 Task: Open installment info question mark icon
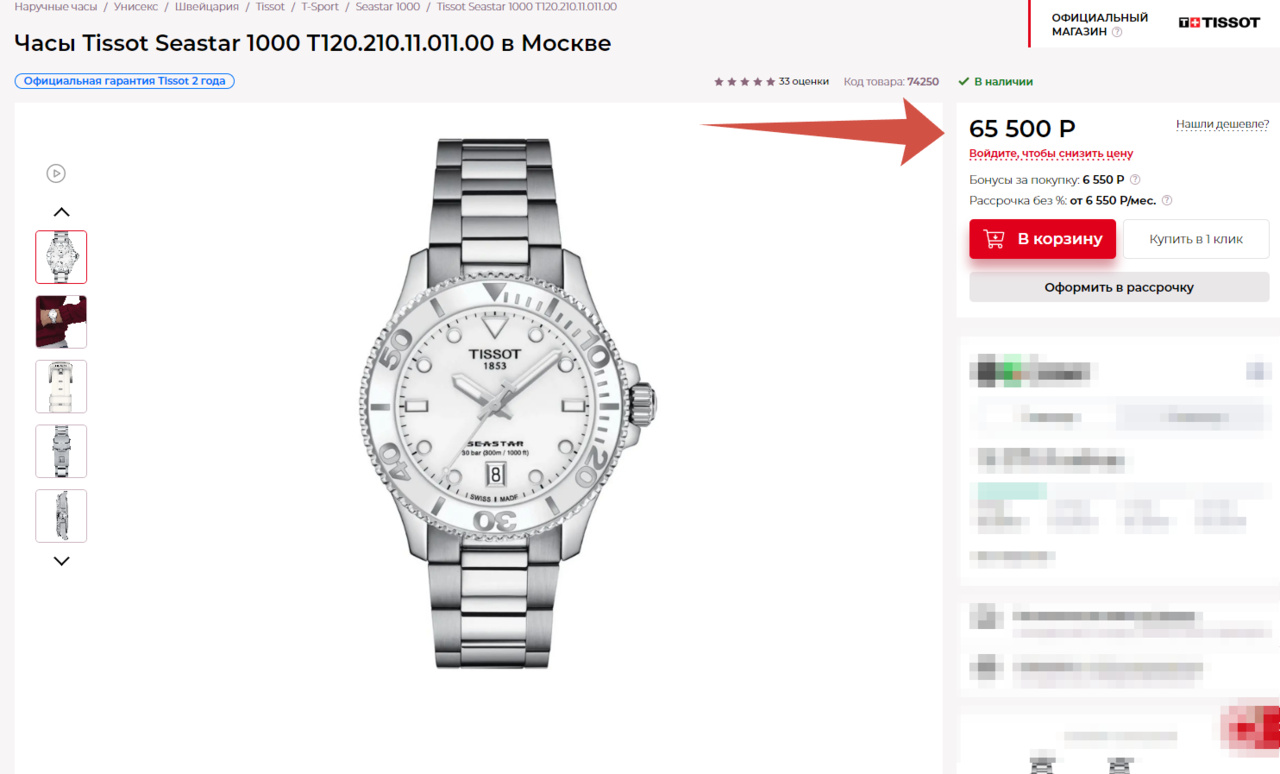coord(1167,200)
